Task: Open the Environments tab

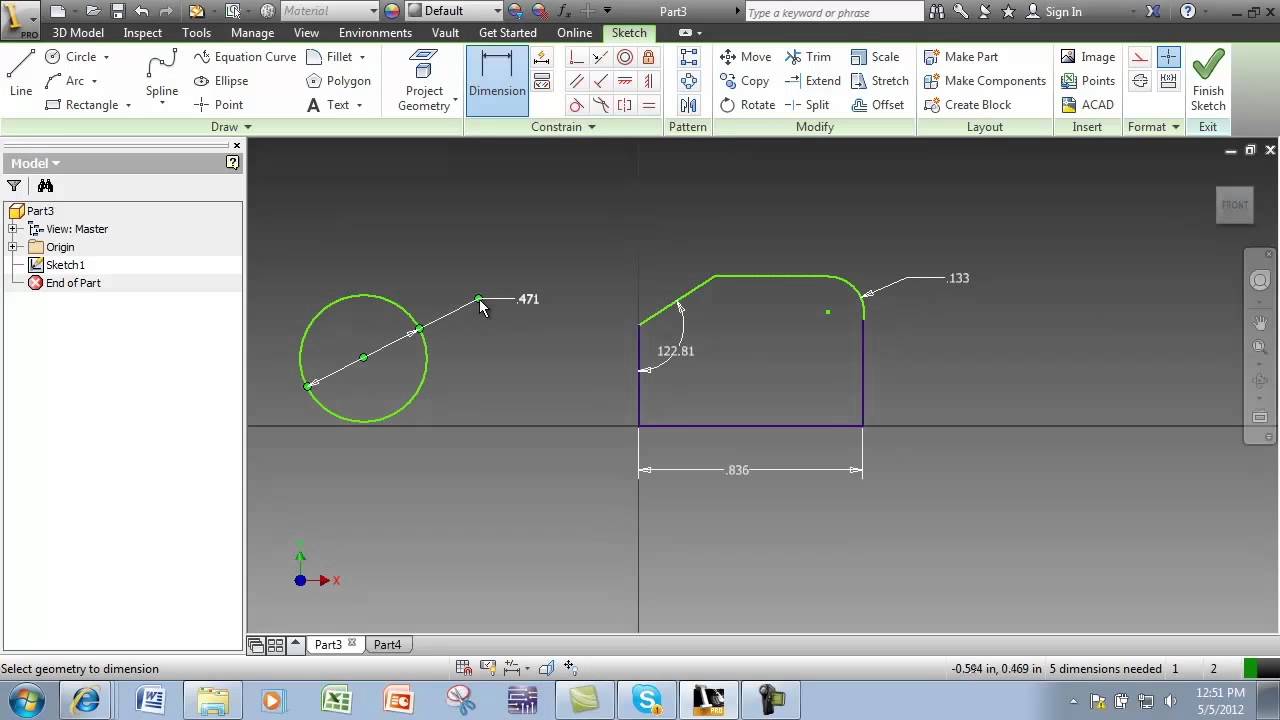Action: (x=375, y=33)
